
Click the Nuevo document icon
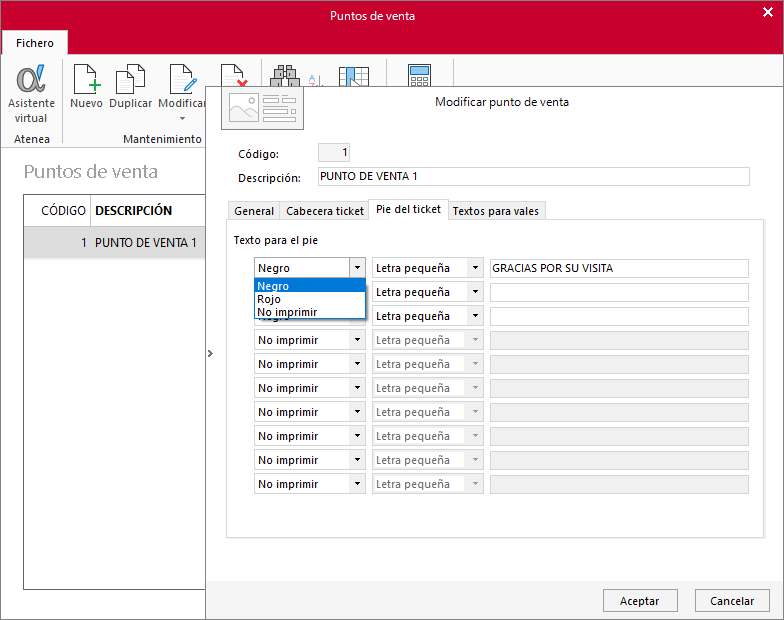pyautogui.click(x=86, y=79)
